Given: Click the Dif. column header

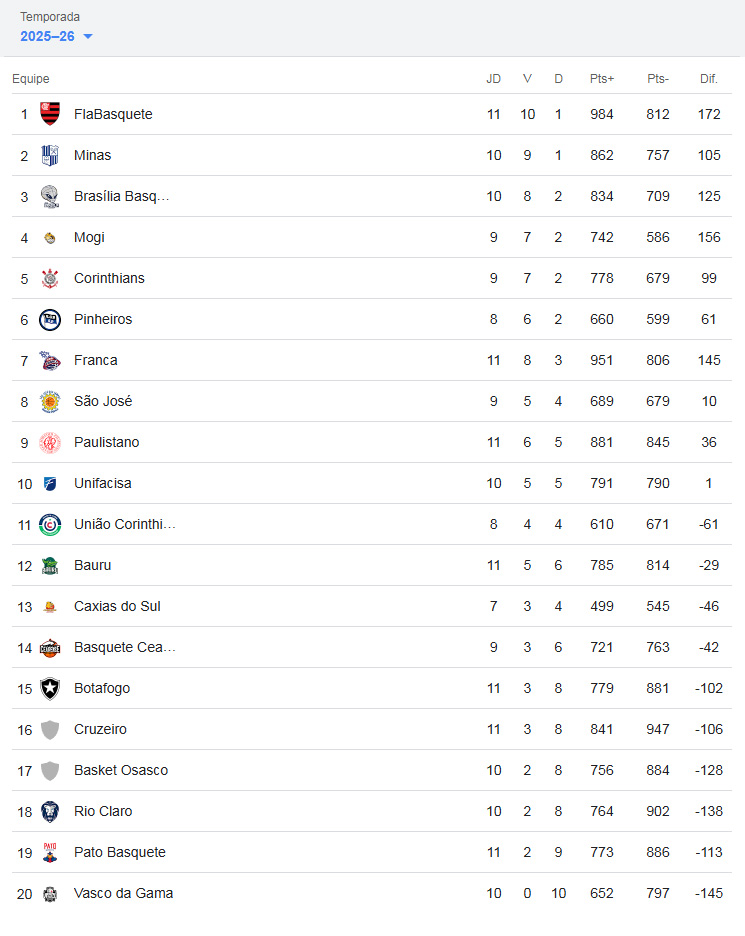Looking at the screenshot, I should coord(709,79).
